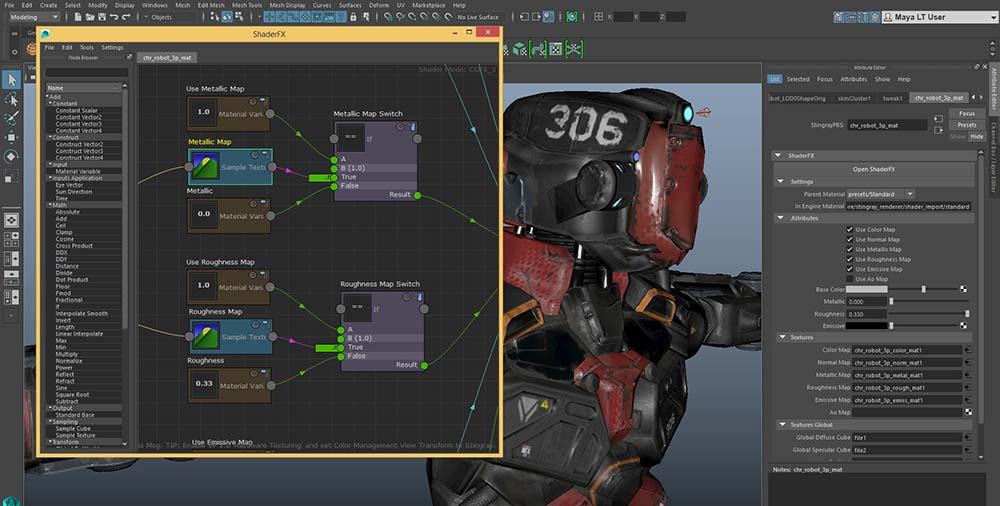Disable the Use Color Map checkbox
Screen dimensions: 1000x506
(x=849, y=230)
